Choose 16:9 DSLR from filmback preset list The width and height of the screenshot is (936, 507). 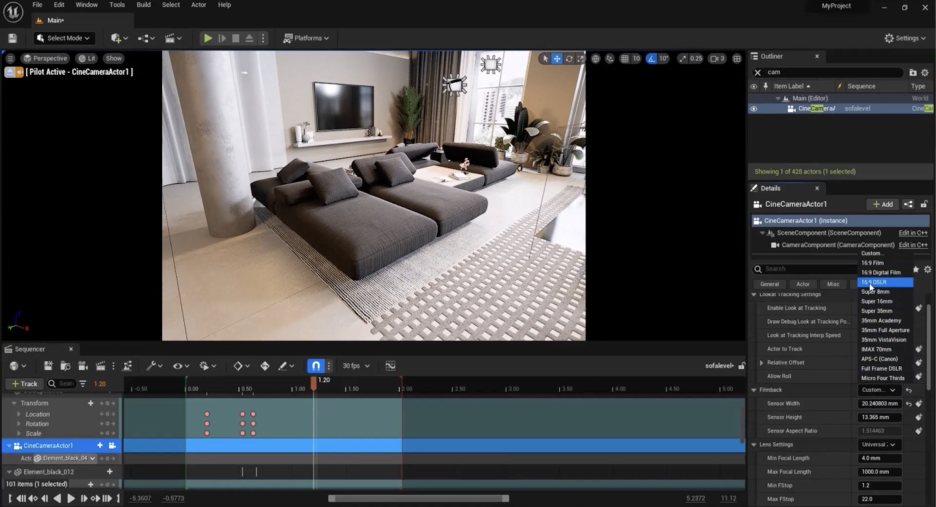885,282
